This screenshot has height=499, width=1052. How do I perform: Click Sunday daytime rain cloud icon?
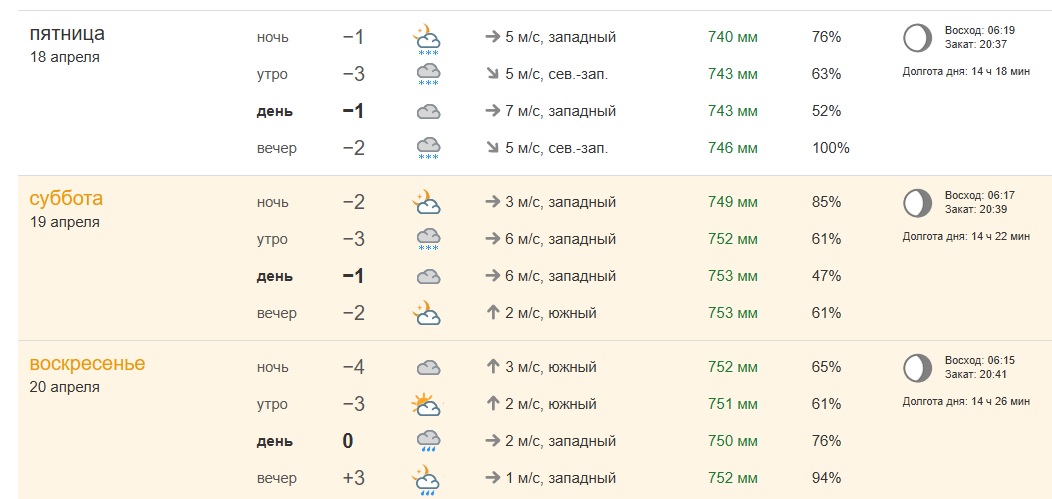(x=428, y=441)
